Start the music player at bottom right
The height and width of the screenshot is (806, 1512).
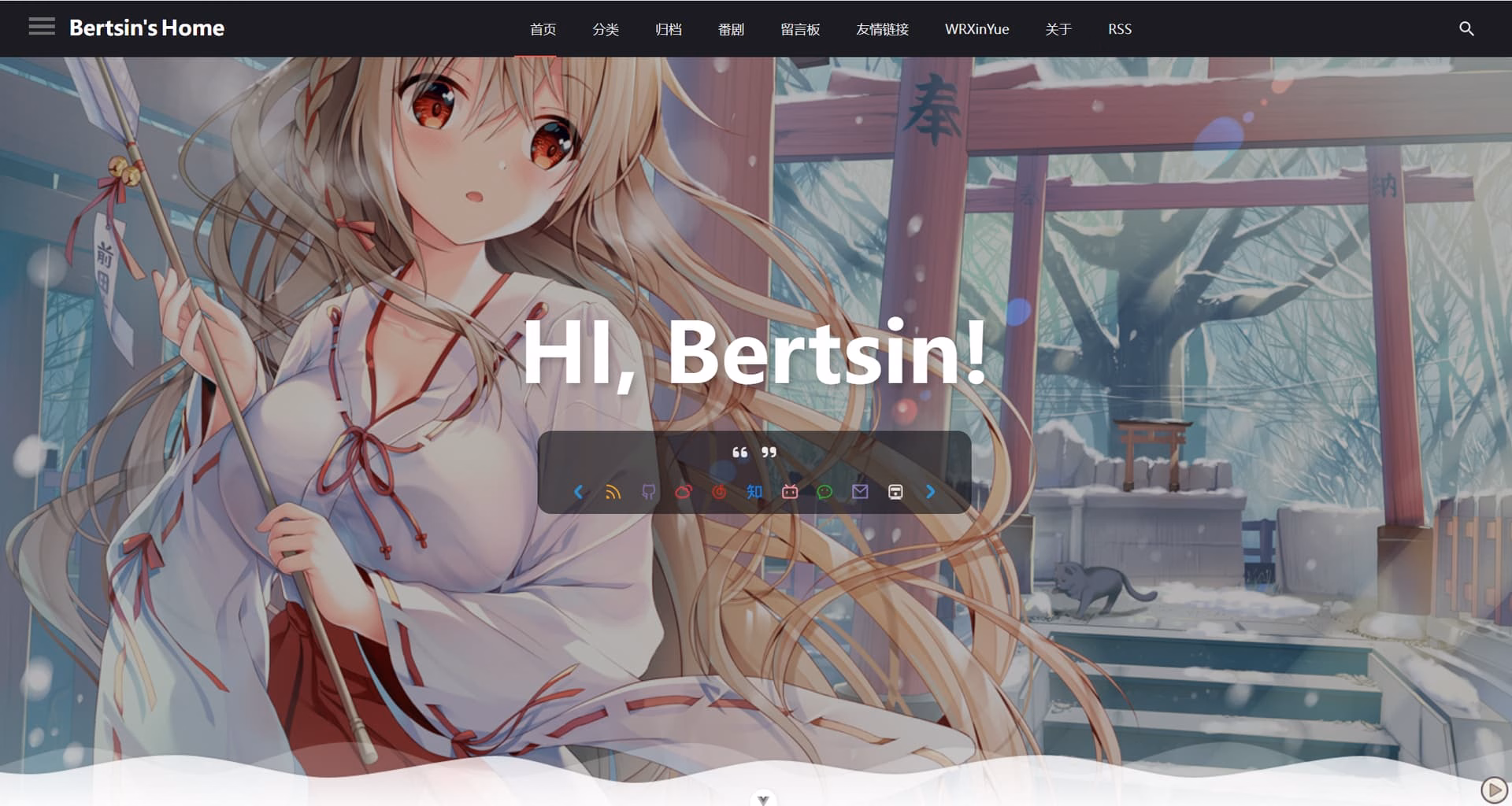coord(1494,789)
